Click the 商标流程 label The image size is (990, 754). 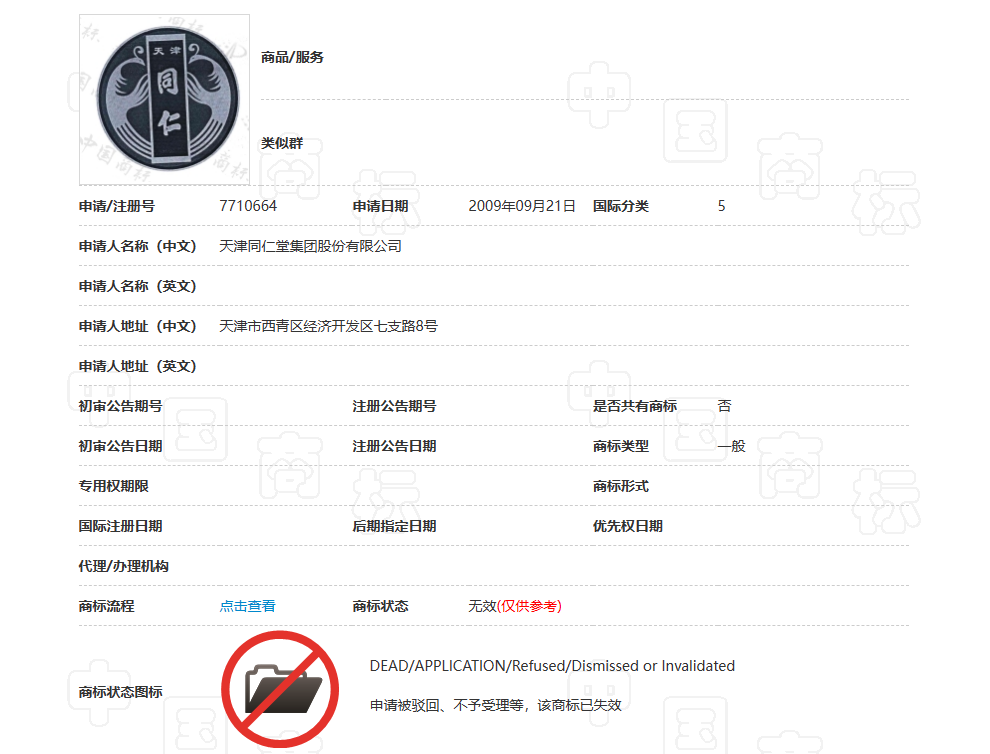(x=106, y=606)
